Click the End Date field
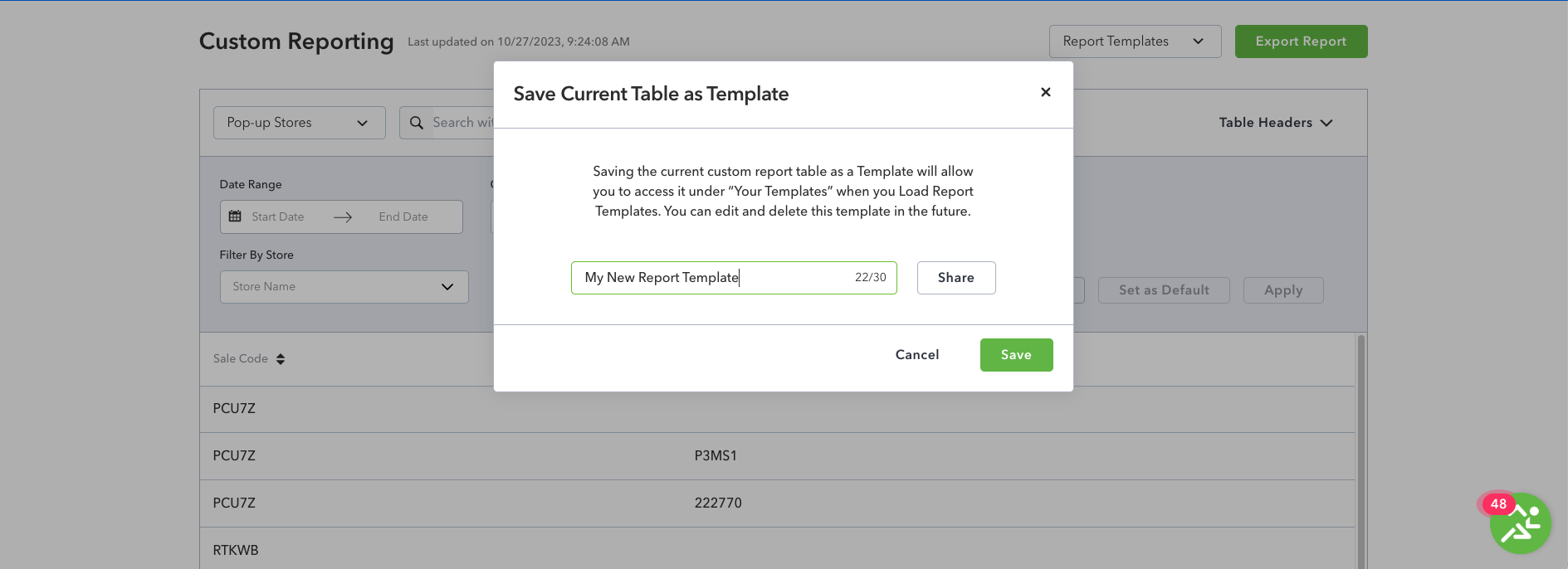The width and height of the screenshot is (1568, 569). coord(403,217)
